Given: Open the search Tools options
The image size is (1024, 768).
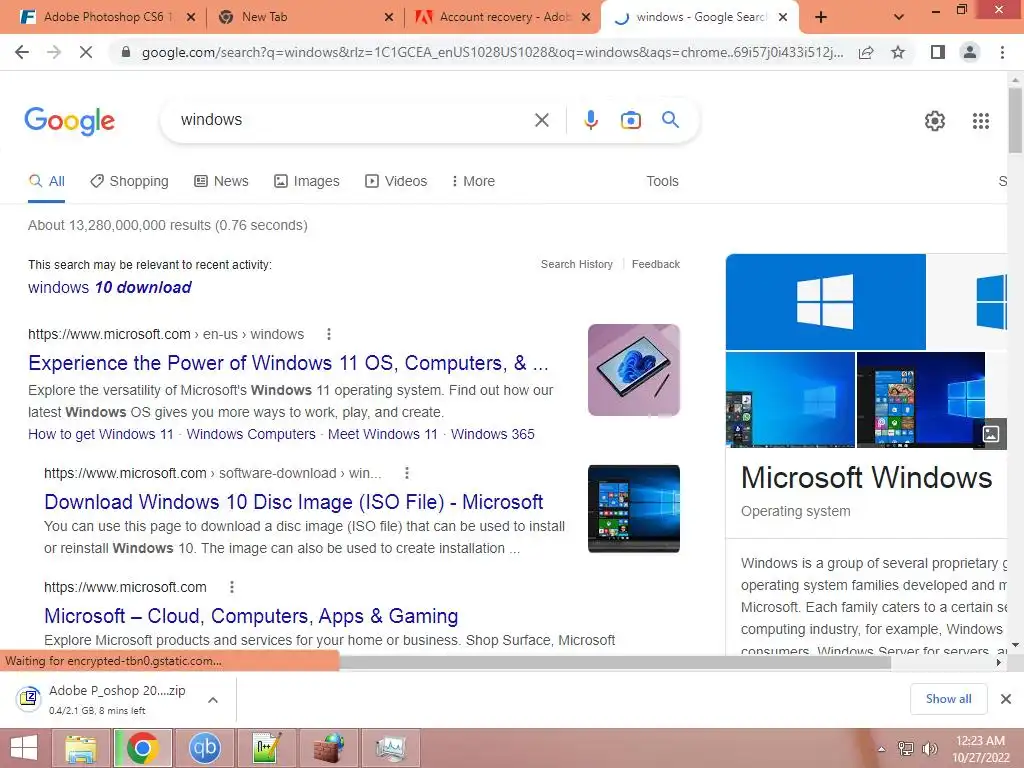Looking at the screenshot, I should coord(662,182).
